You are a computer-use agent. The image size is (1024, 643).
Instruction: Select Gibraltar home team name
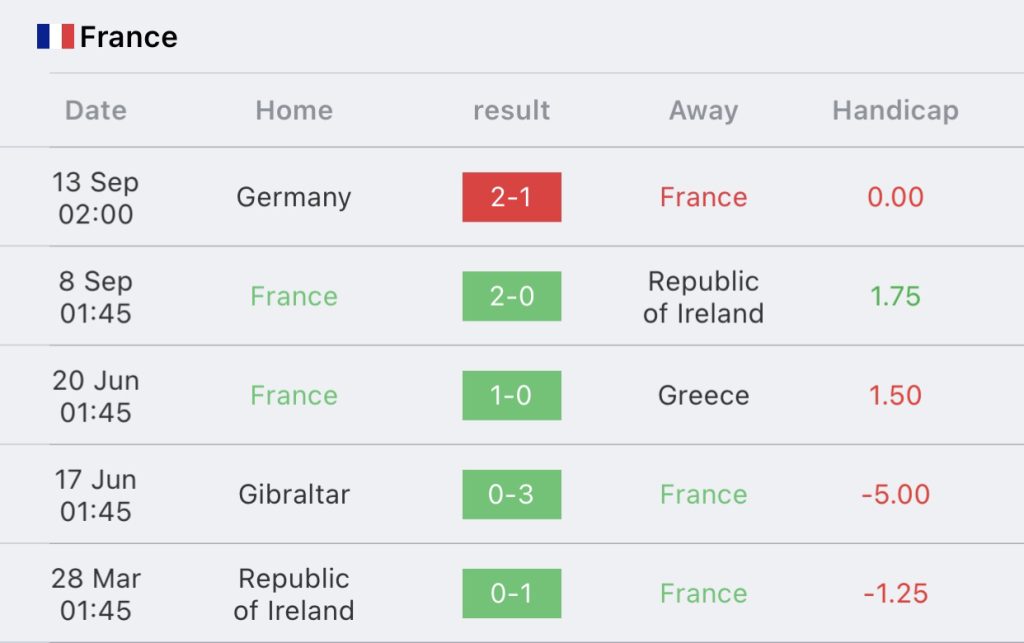294,494
